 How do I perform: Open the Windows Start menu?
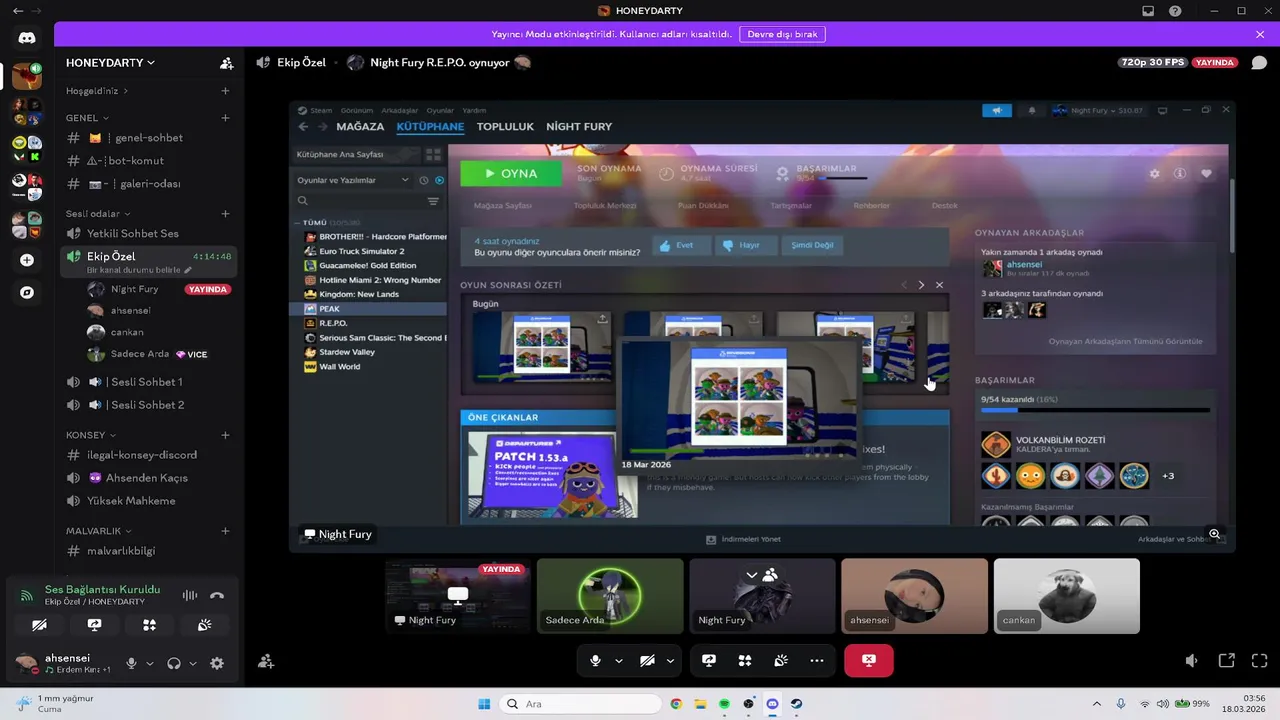[x=484, y=704]
